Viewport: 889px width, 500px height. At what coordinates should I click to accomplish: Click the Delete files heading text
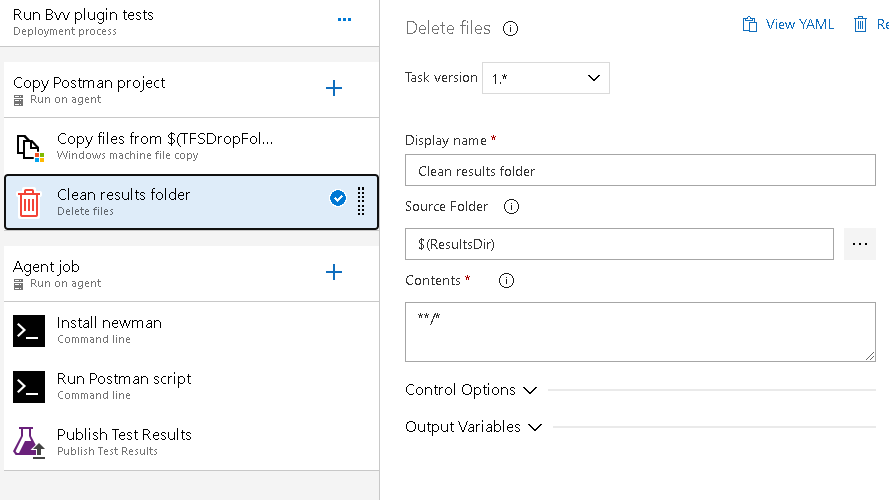448,28
